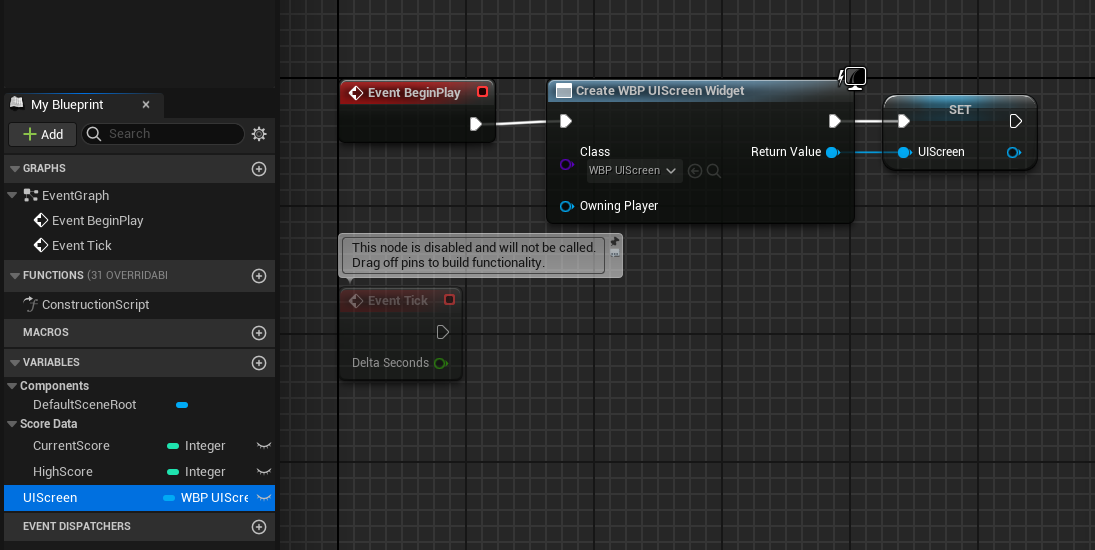Image resolution: width=1095 pixels, height=550 pixels.
Task: Toggle HighScore variable visibility eye
Action: point(263,472)
